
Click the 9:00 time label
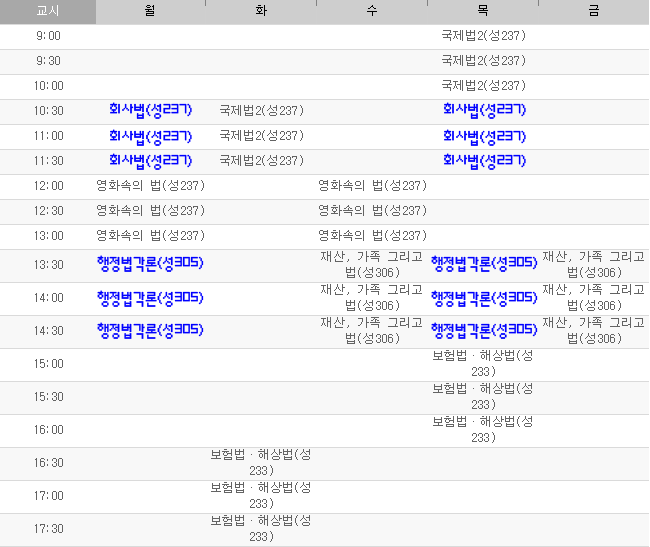point(49,36)
